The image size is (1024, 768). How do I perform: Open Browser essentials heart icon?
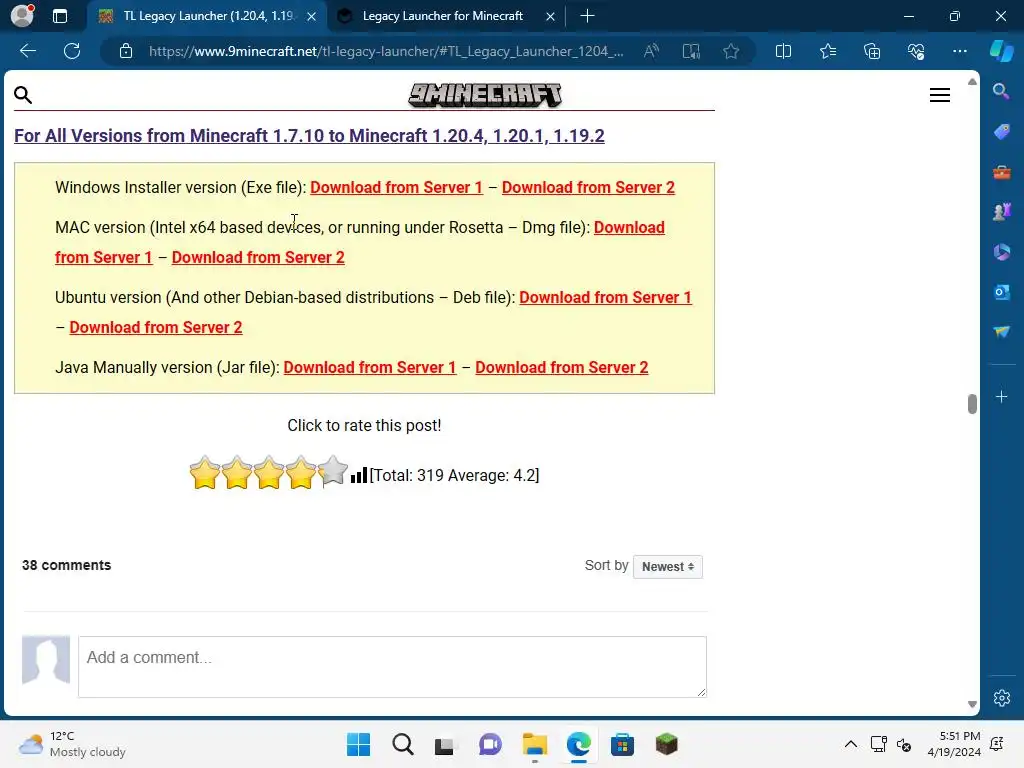[x=916, y=51]
